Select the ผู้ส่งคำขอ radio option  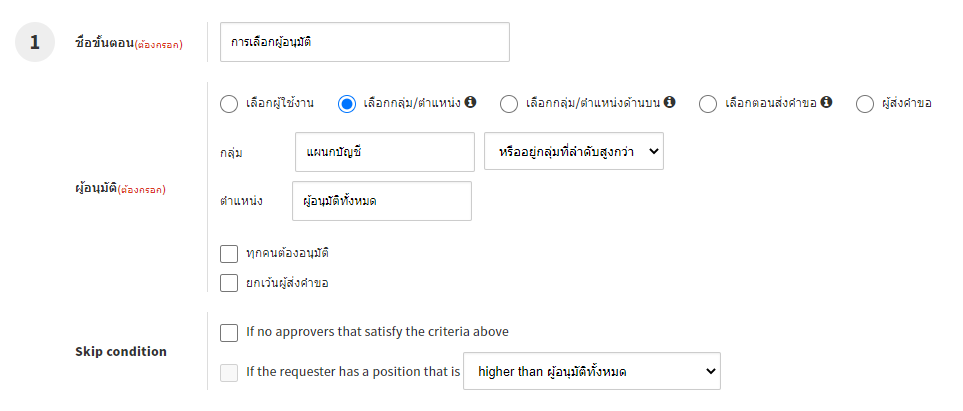[865, 103]
